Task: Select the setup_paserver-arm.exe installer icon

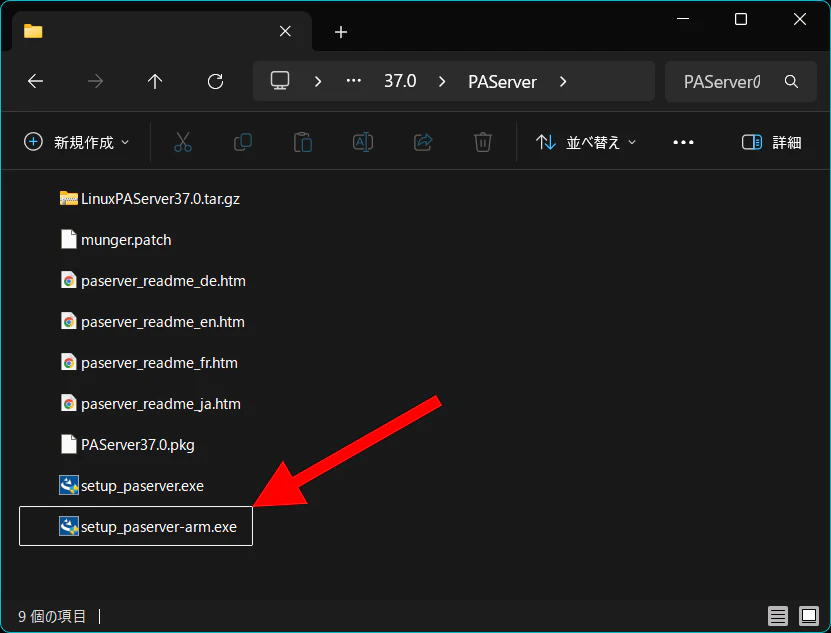Action: (x=69, y=526)
